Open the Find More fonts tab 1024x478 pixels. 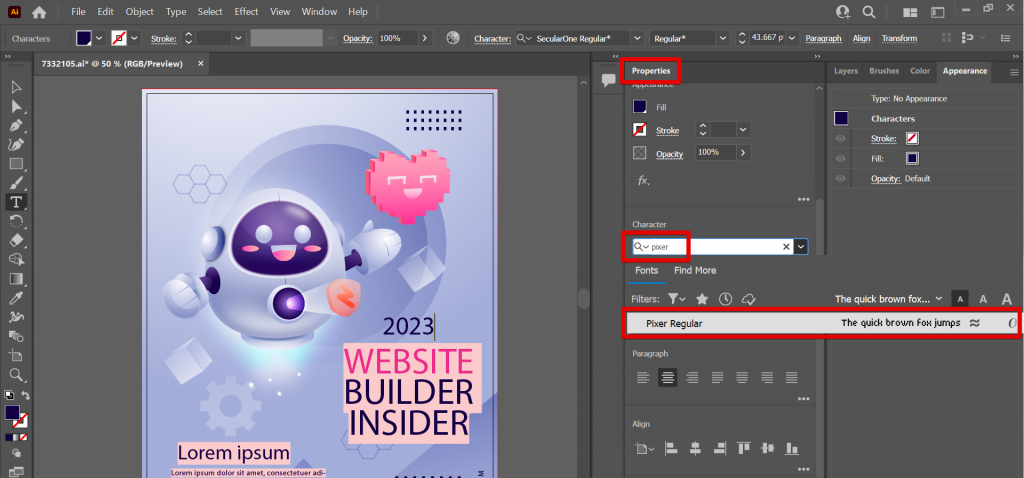pos(694,270)
